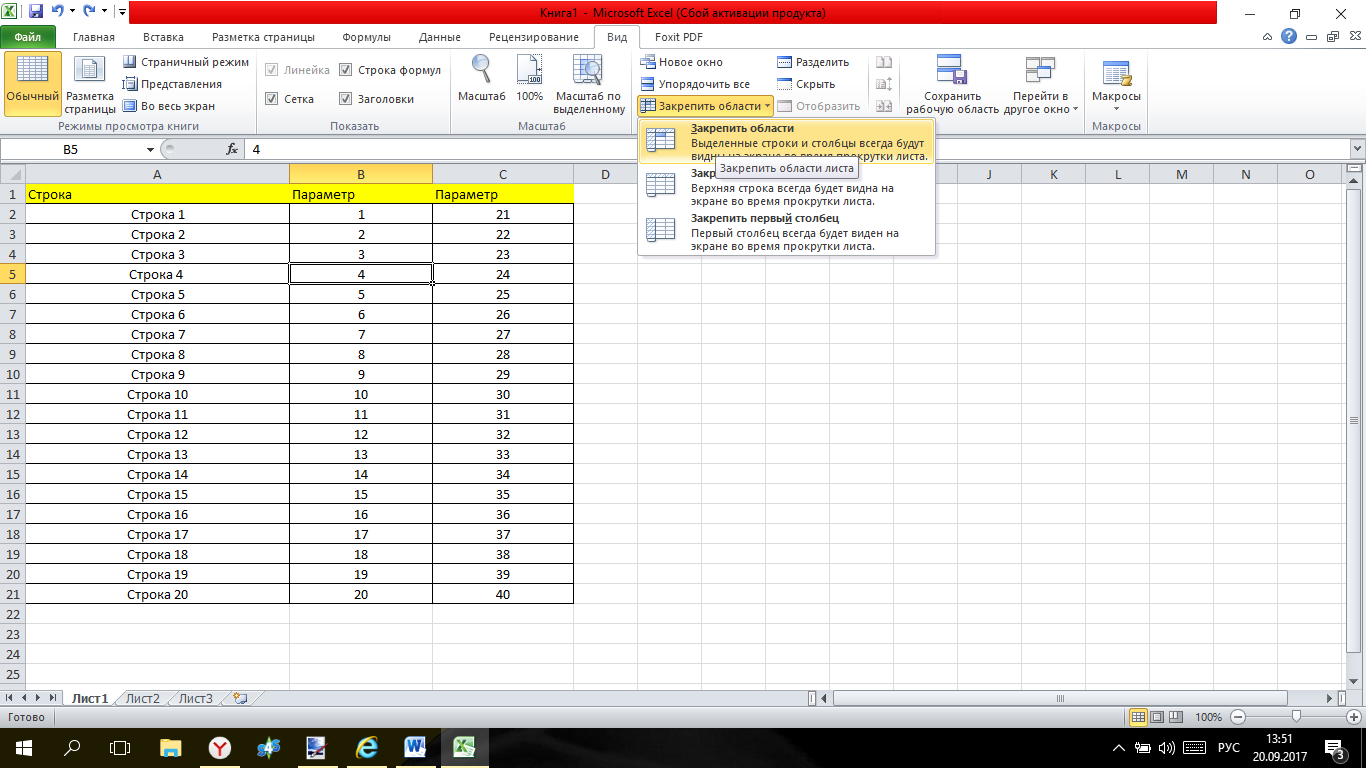Uncheck the Строка формул checkbox

coord(346,70)
